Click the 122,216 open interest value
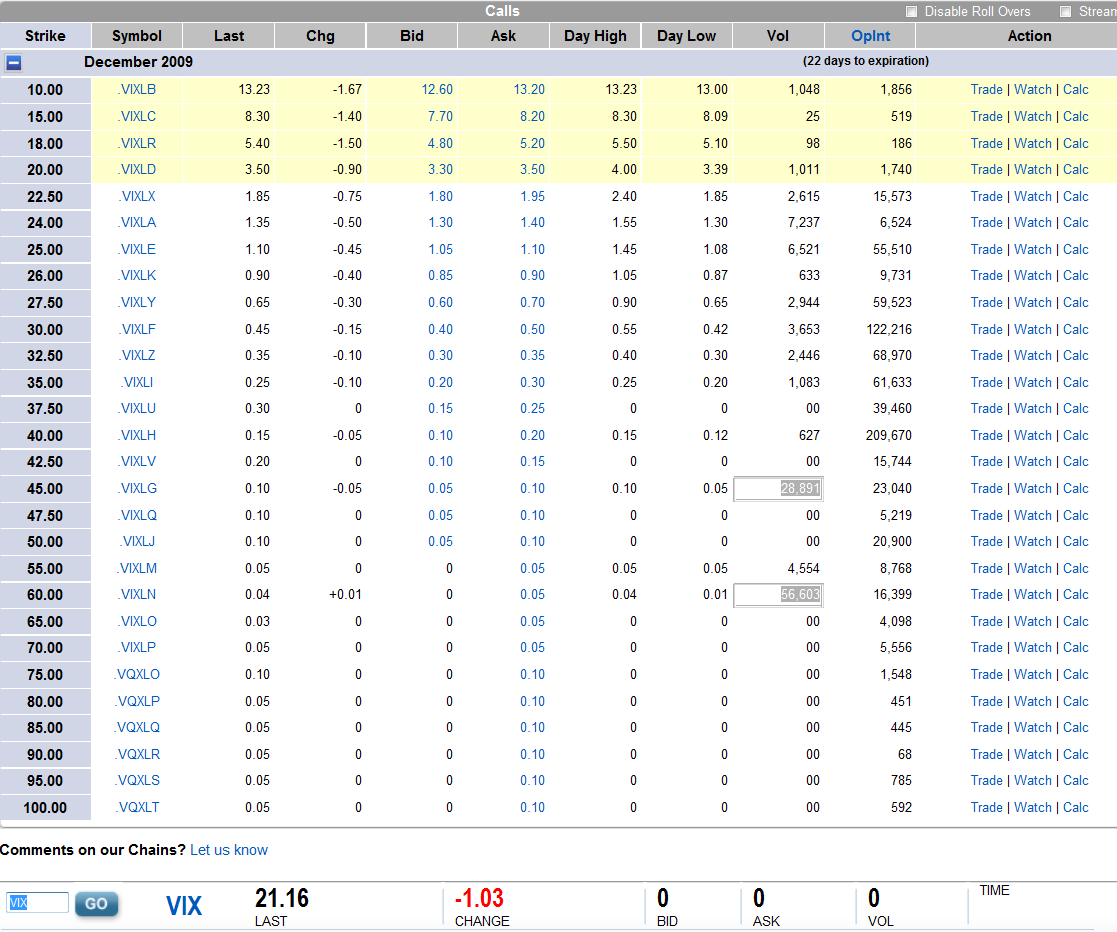This screenshot has width=1117, height=932. (888, 330)
